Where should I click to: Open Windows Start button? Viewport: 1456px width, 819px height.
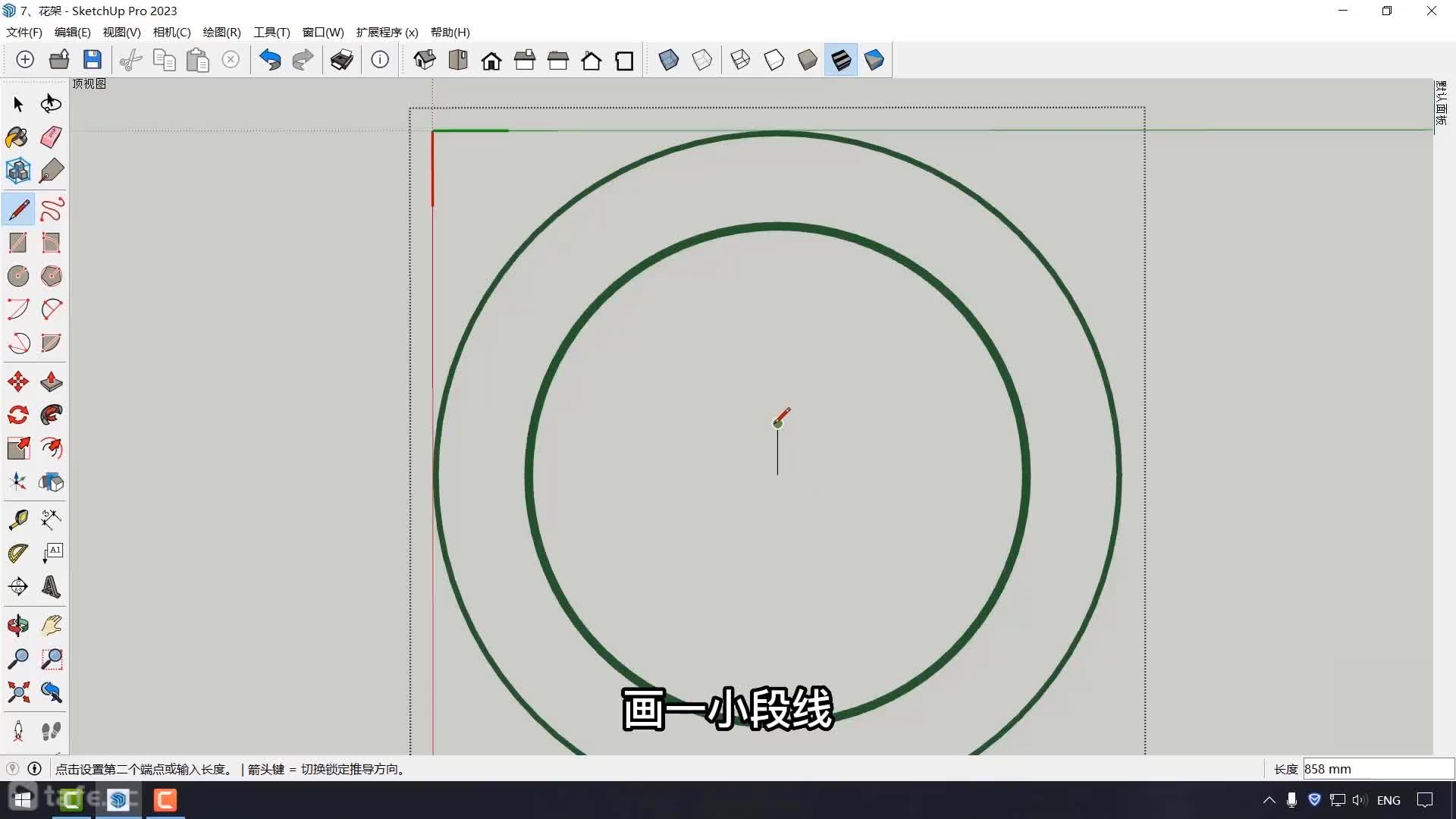[23, 800]
